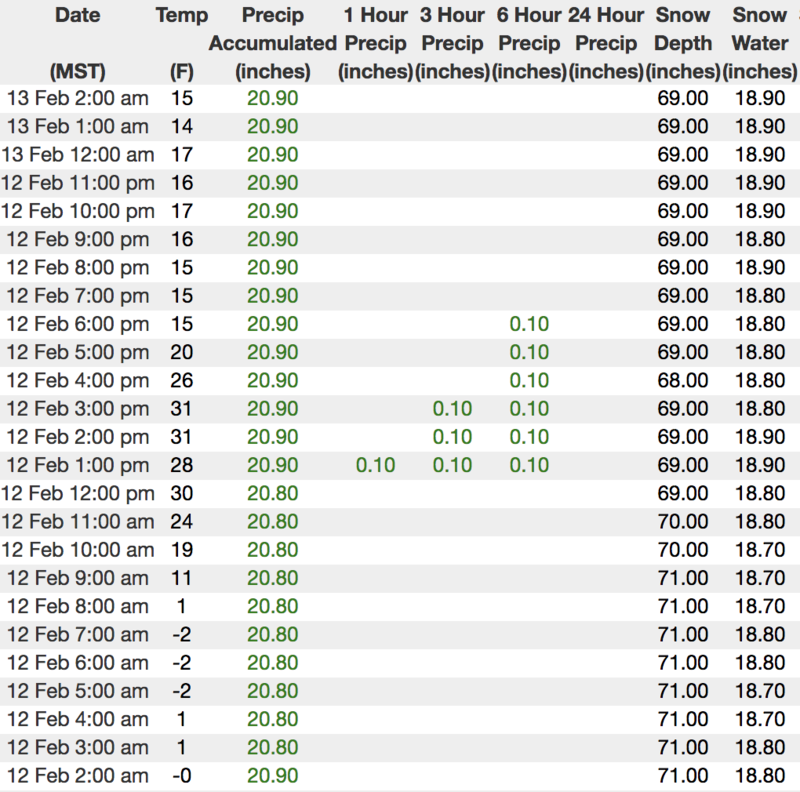Click the Date (MST) column header
The image size is (800, 792).
pos(77,43)
